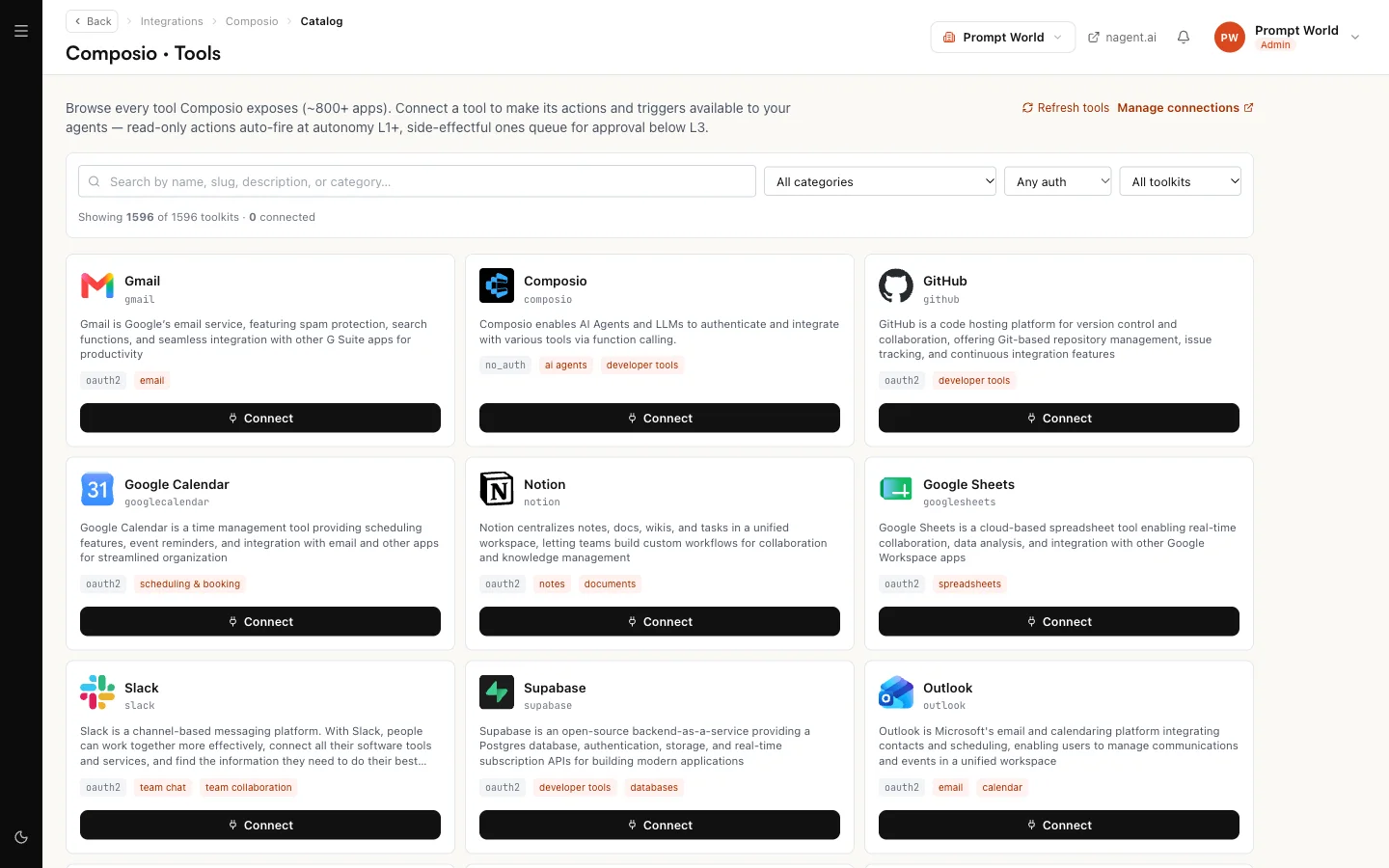The image size is (1389, 868).
Task: Click the GitHub logo icon
Action: coord(896,285)
